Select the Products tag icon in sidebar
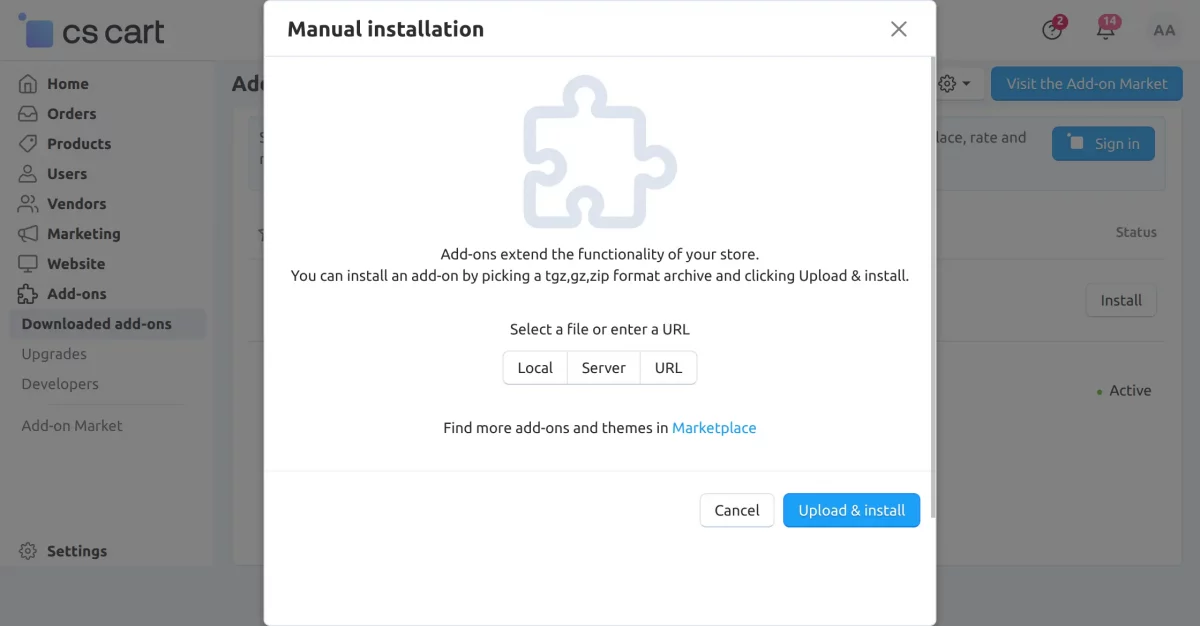 [x=28, y=143]
